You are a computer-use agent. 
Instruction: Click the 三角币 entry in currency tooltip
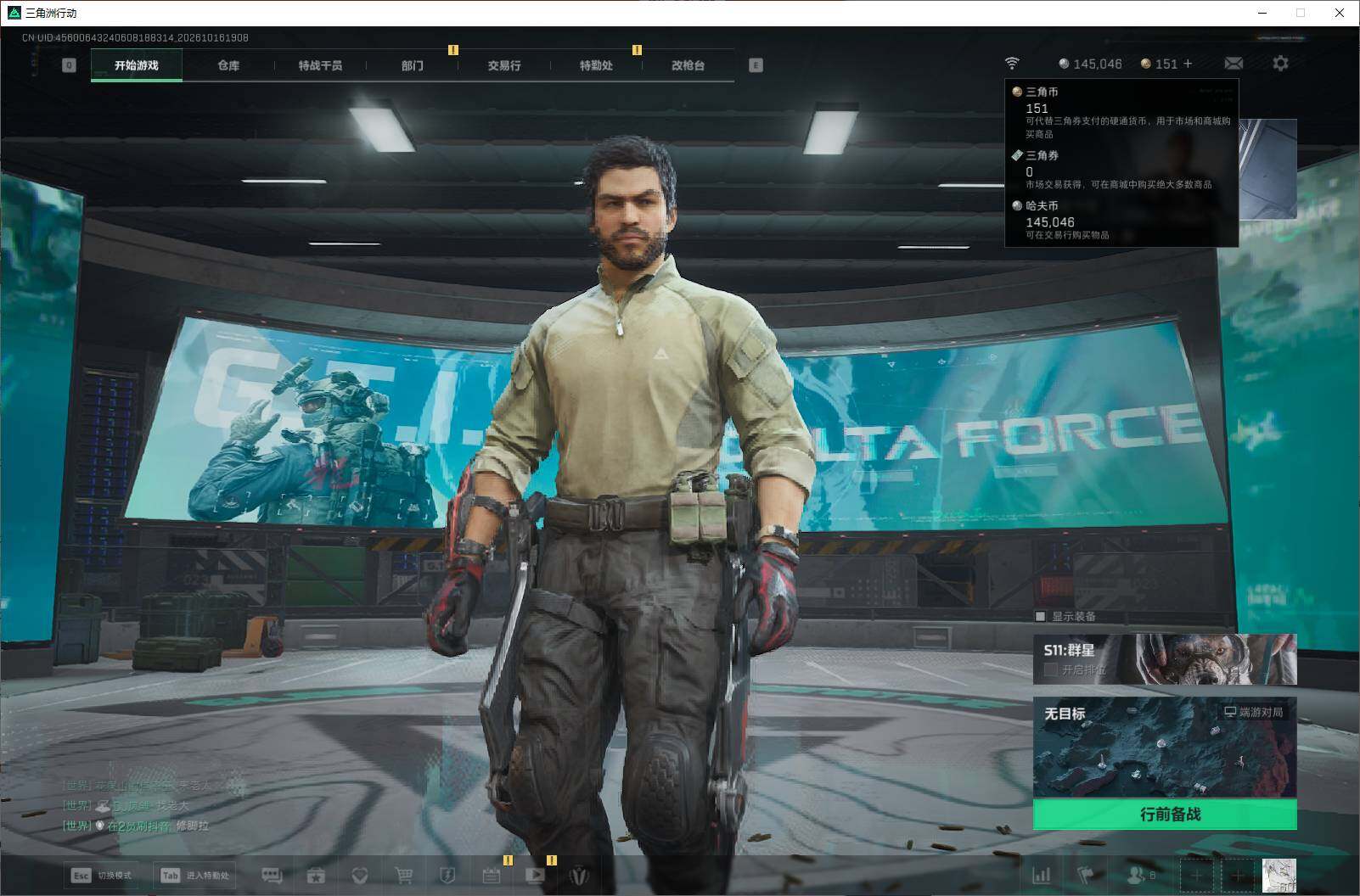coord(1121,112)
